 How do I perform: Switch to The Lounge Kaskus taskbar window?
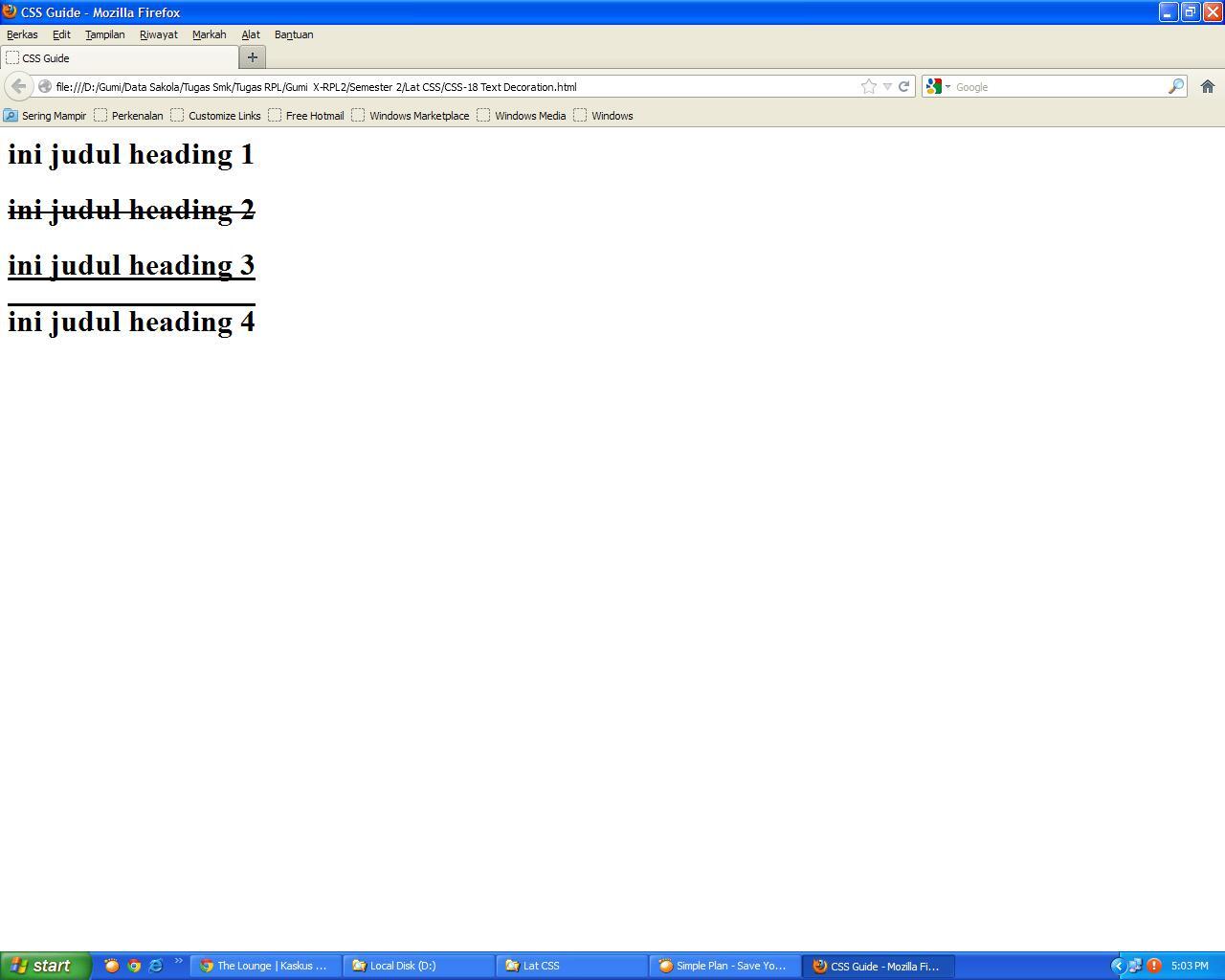265,966
